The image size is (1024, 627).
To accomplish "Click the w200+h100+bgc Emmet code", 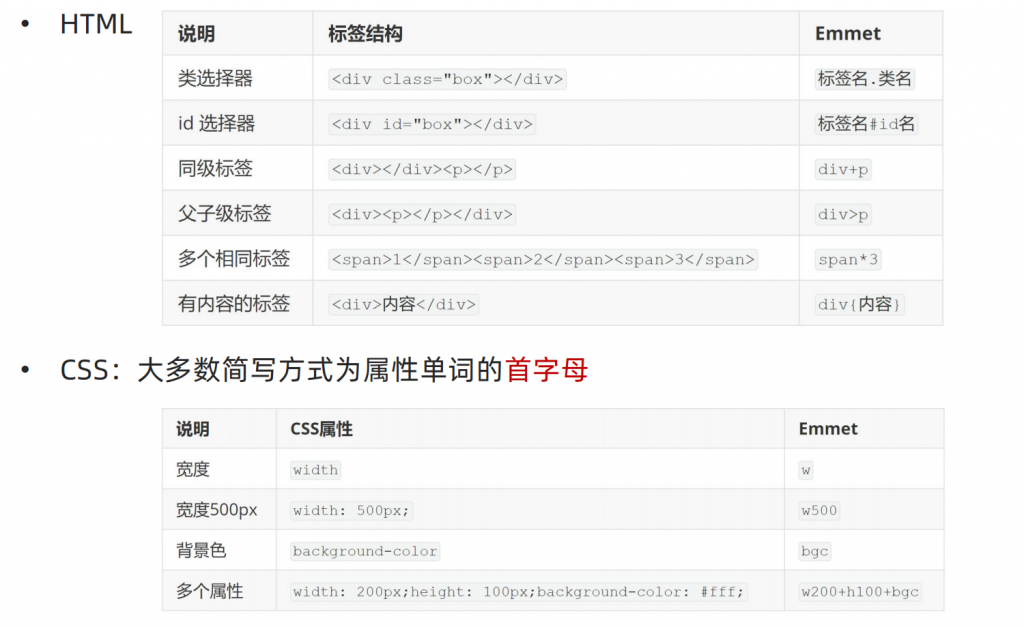I will [x=860, y=592].
